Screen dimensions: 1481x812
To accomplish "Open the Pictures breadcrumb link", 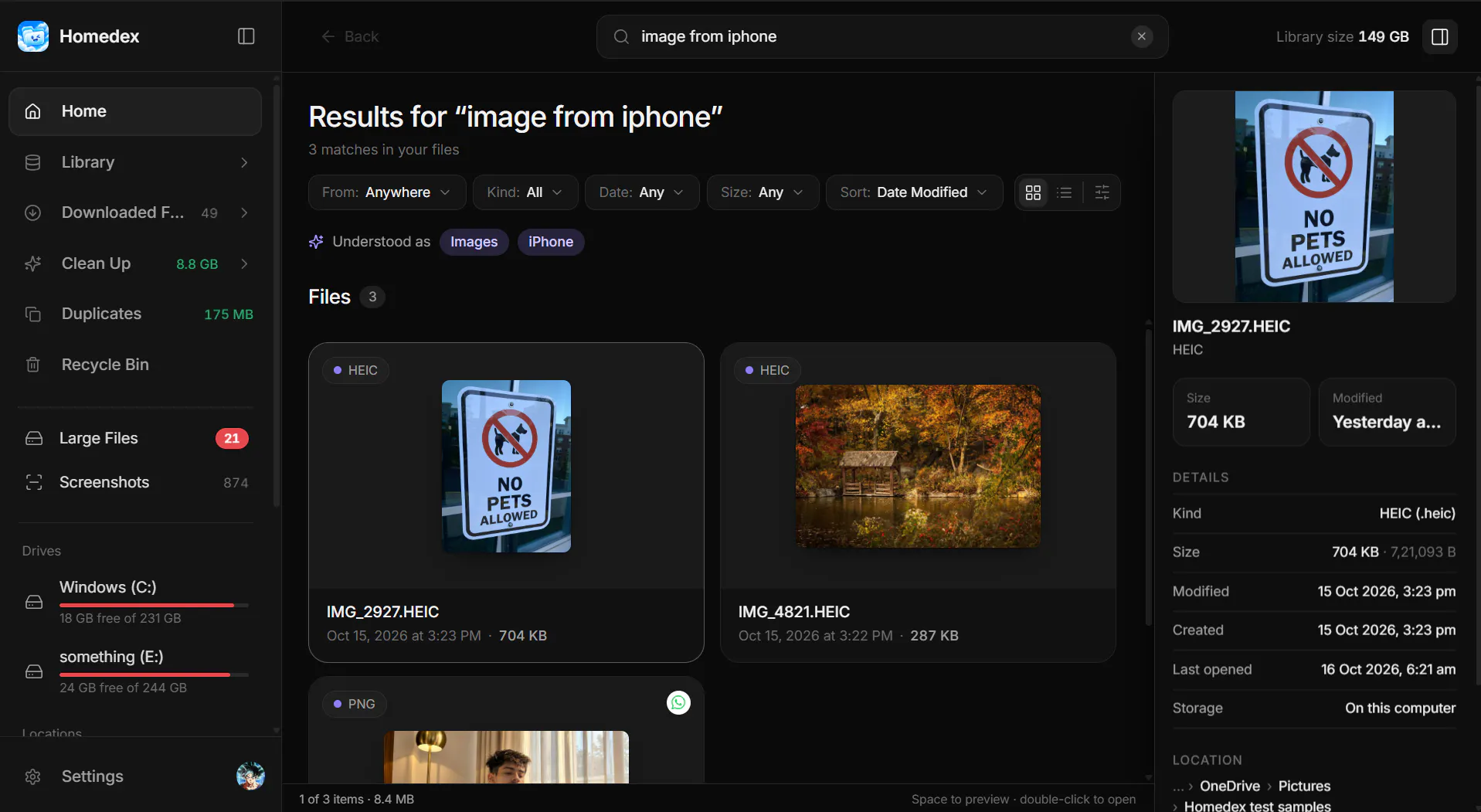I will [x=1304, y=786].
